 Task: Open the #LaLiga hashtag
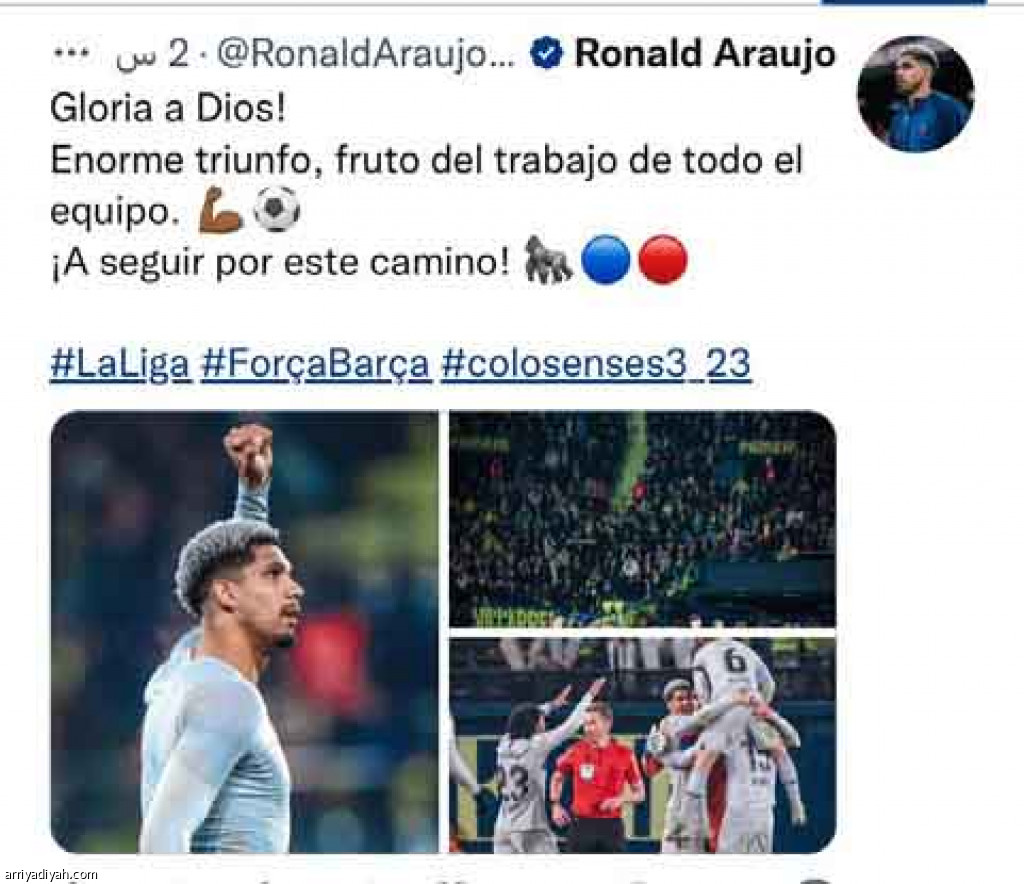pos(121,364)
